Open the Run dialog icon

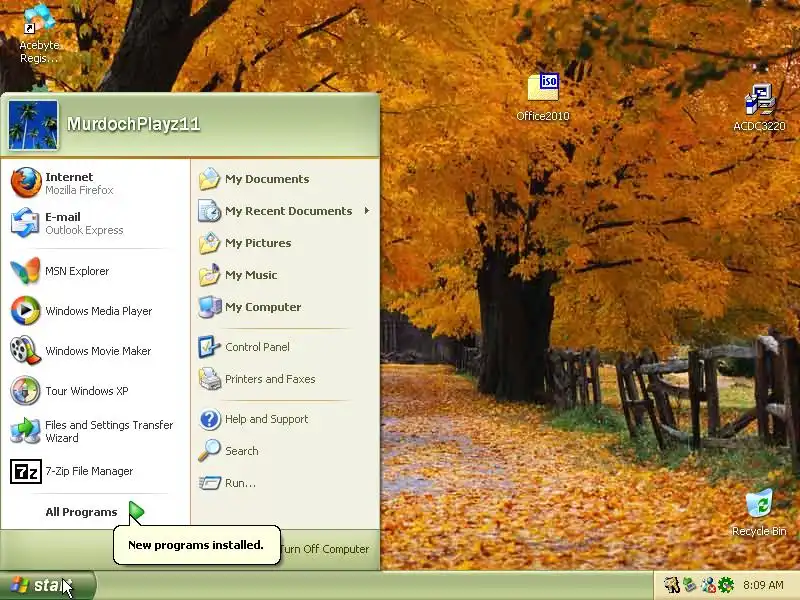point(210,483)
